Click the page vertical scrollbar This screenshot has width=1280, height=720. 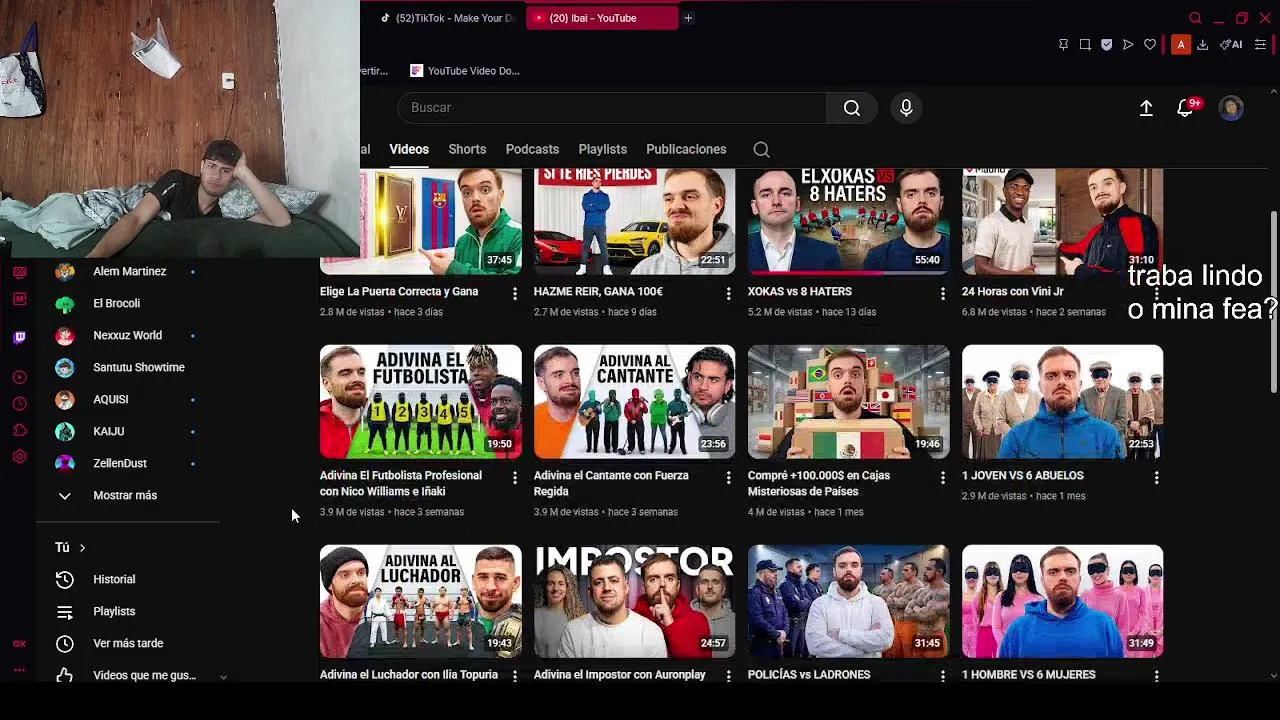click(1273, 300)
